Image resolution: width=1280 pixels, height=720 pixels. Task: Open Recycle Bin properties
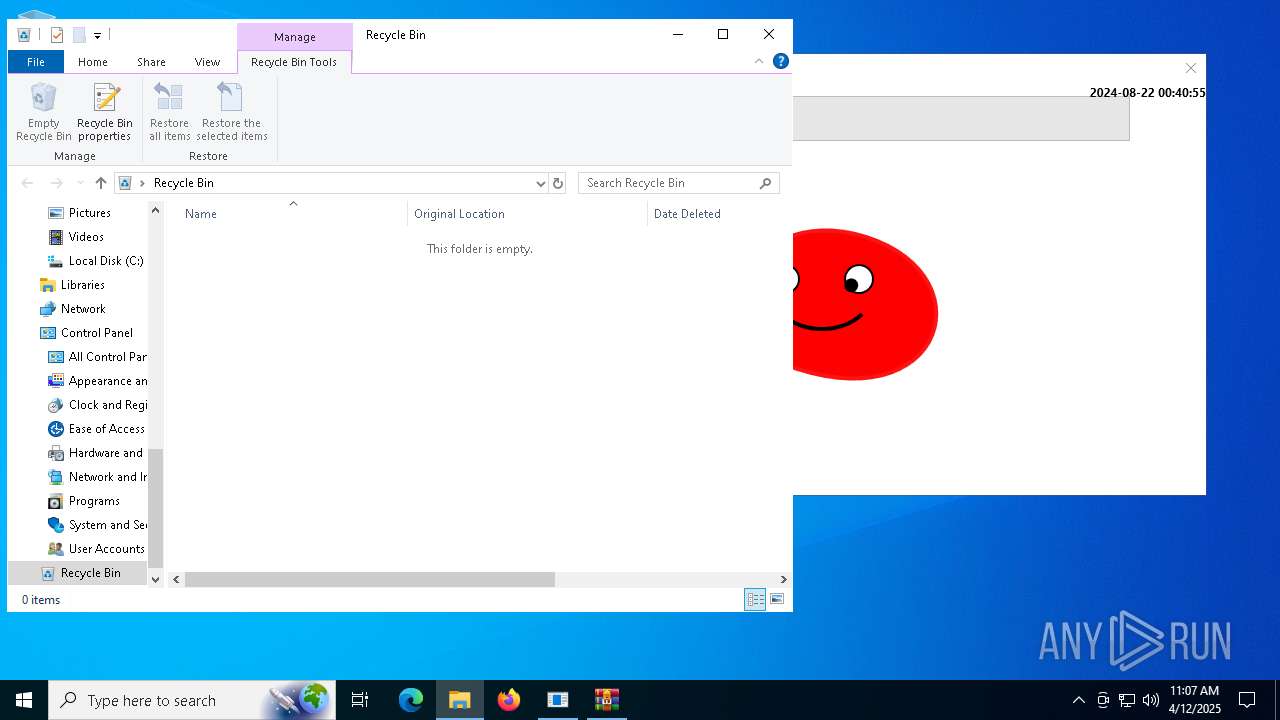(105, 112)
